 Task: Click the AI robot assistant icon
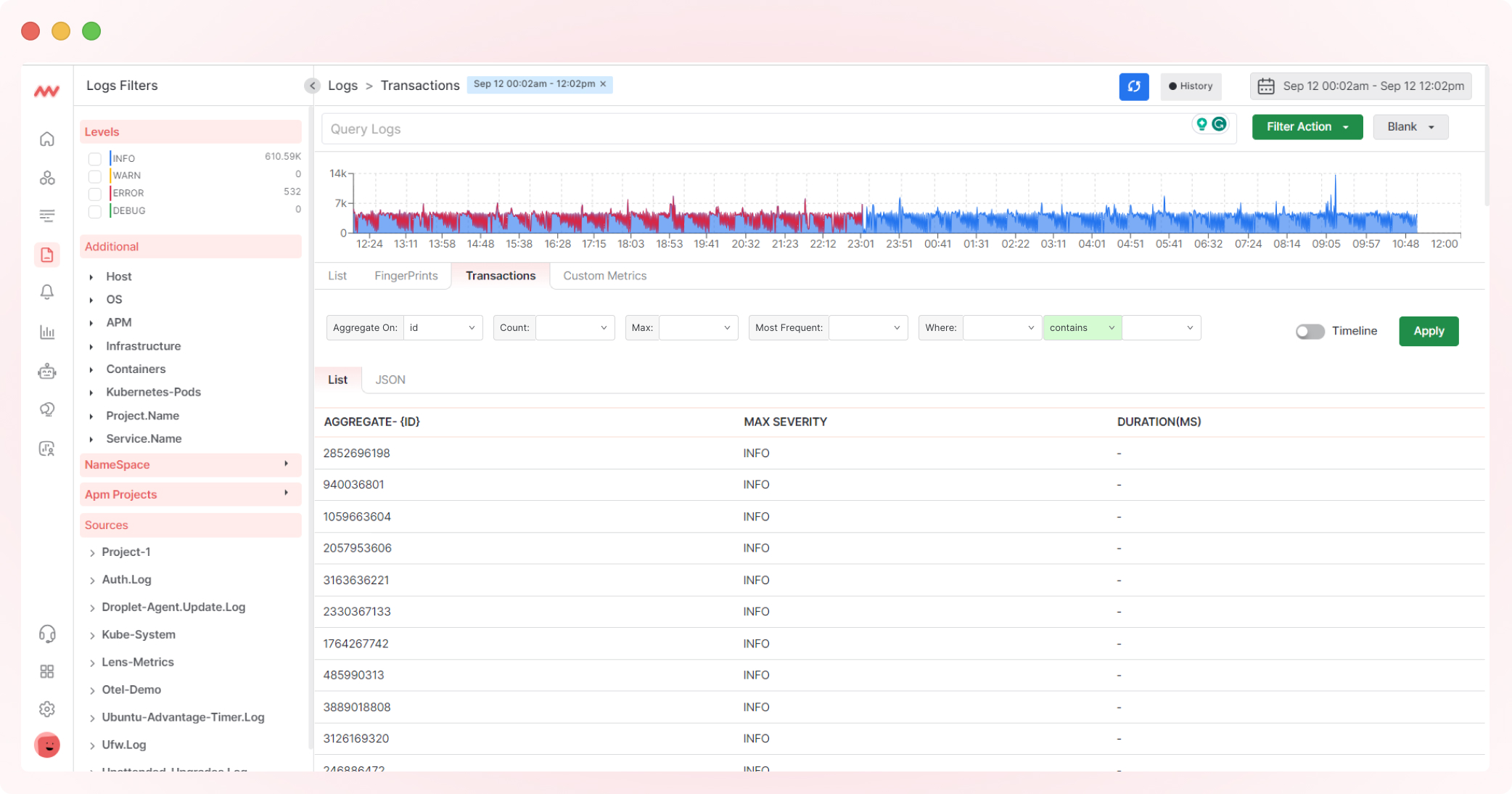(46, 371)
